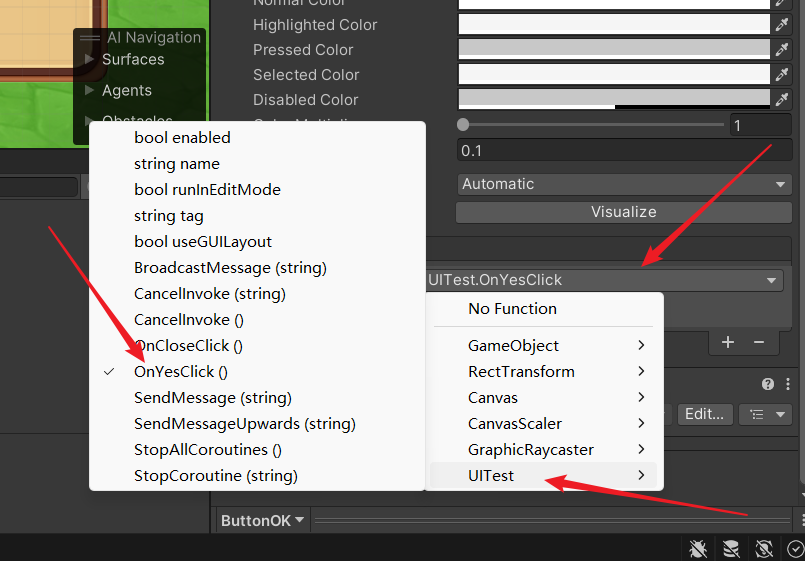Pick Pressed Color with its eyedropper
This screenshot has height=561, width=805.
coord(782,49)
